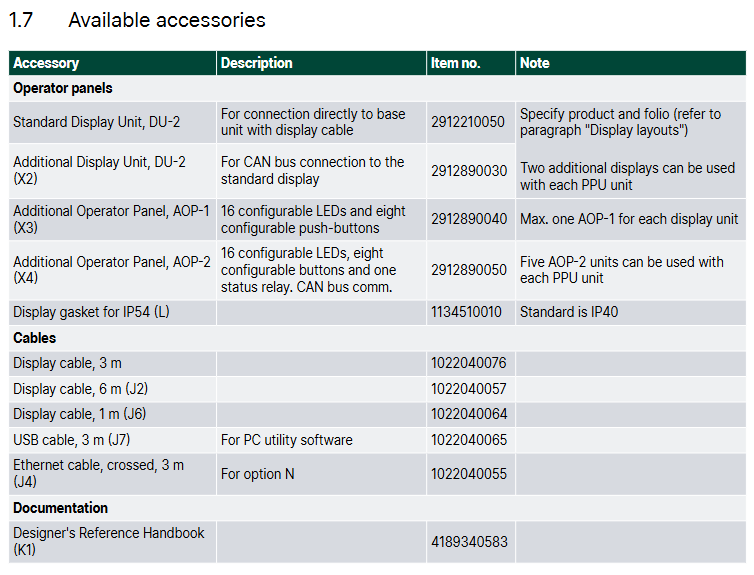Click 'Display gasket for IP54 (L)' cell
This screenshot has height=575, width=754.
(x=91, y=312)
